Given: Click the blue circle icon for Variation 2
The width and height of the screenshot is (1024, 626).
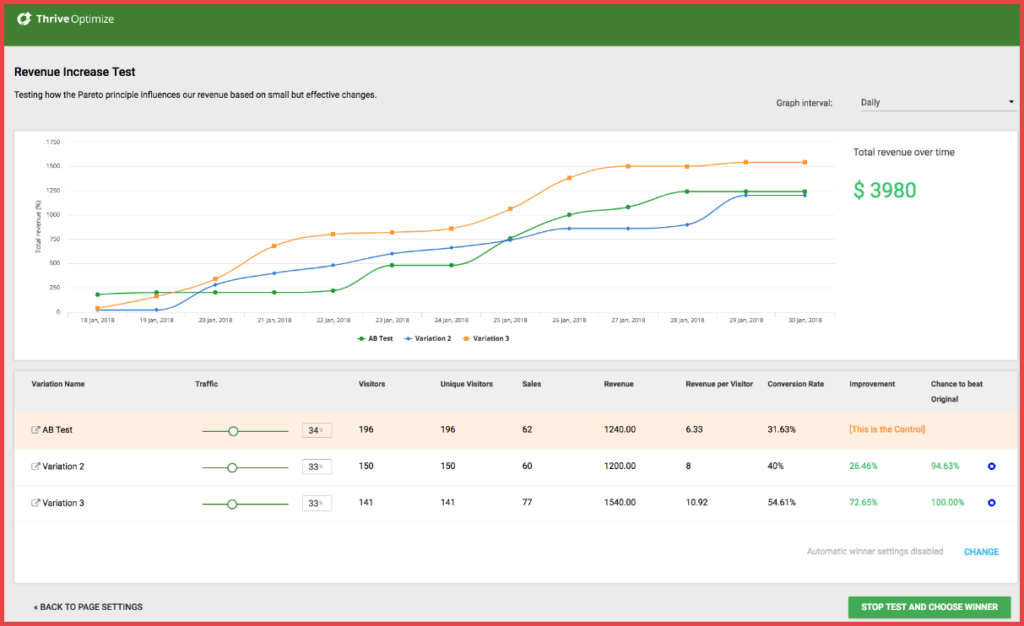Looking at the screenshot, I should coord(991,467).
